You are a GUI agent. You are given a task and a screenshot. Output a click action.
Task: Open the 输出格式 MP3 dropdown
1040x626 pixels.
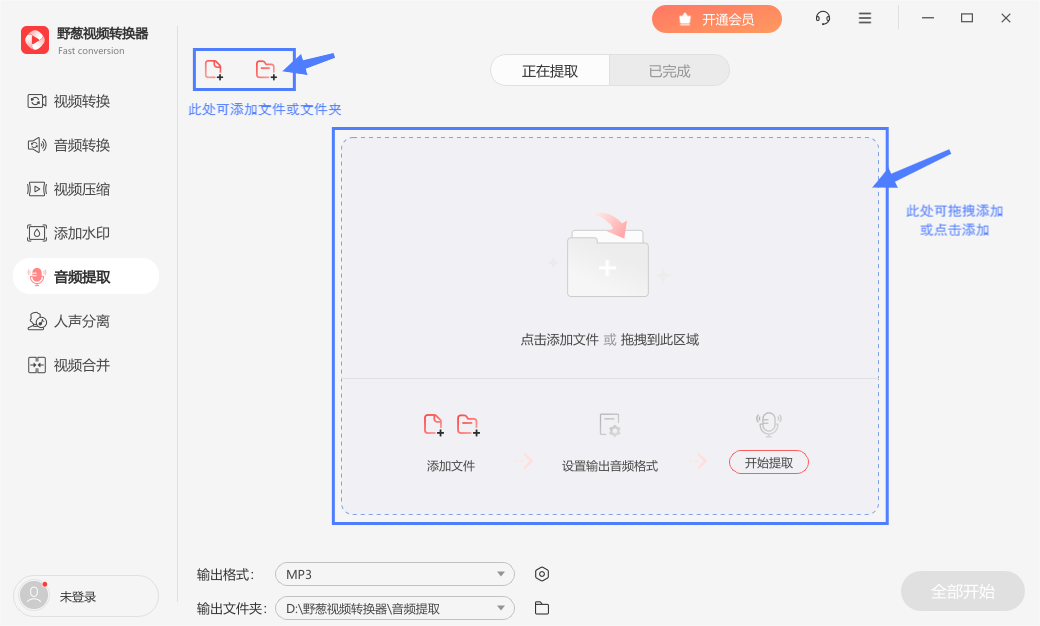[395, 574]
